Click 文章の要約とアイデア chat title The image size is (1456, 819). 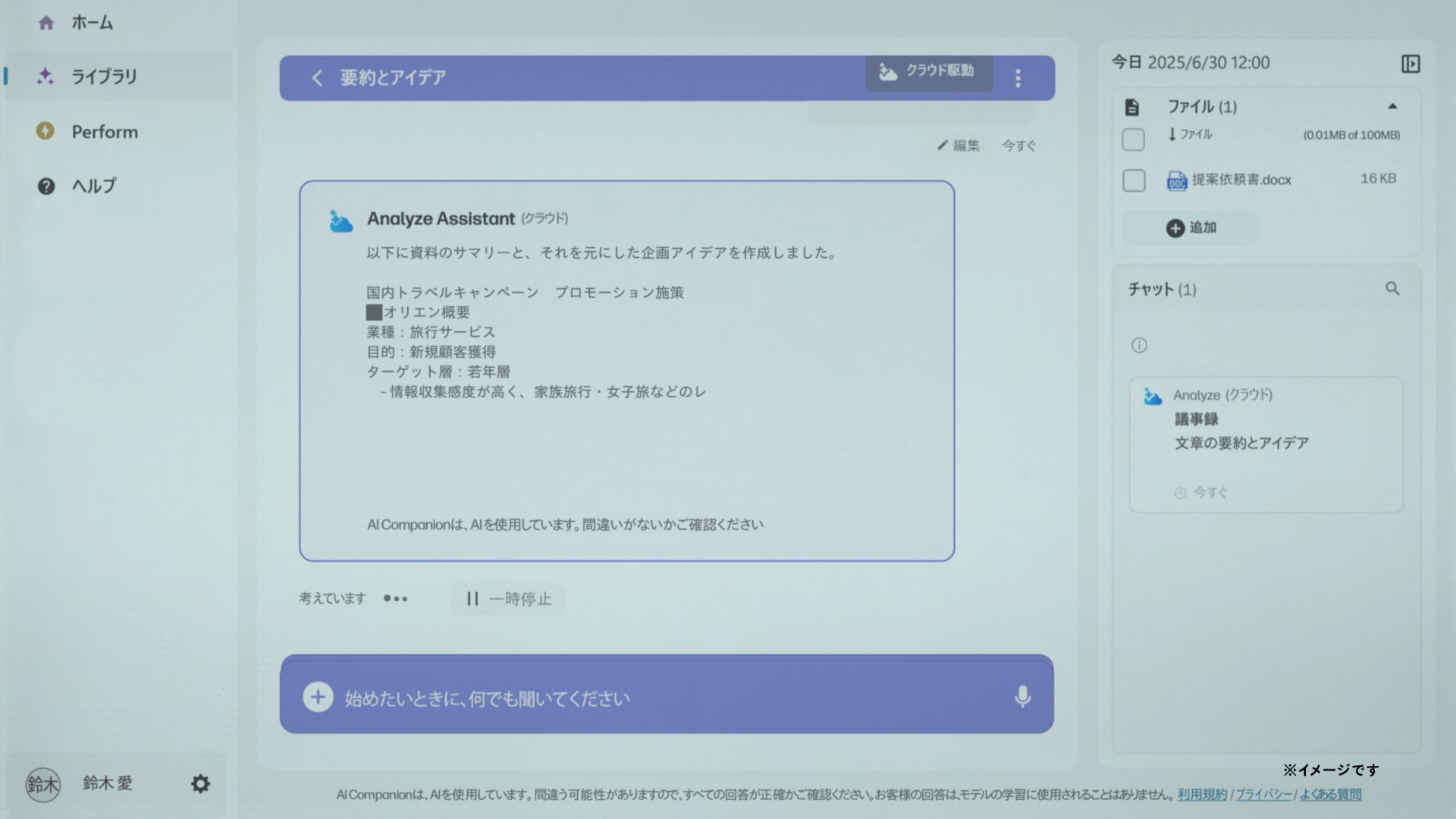click(x=1241, y=443)
